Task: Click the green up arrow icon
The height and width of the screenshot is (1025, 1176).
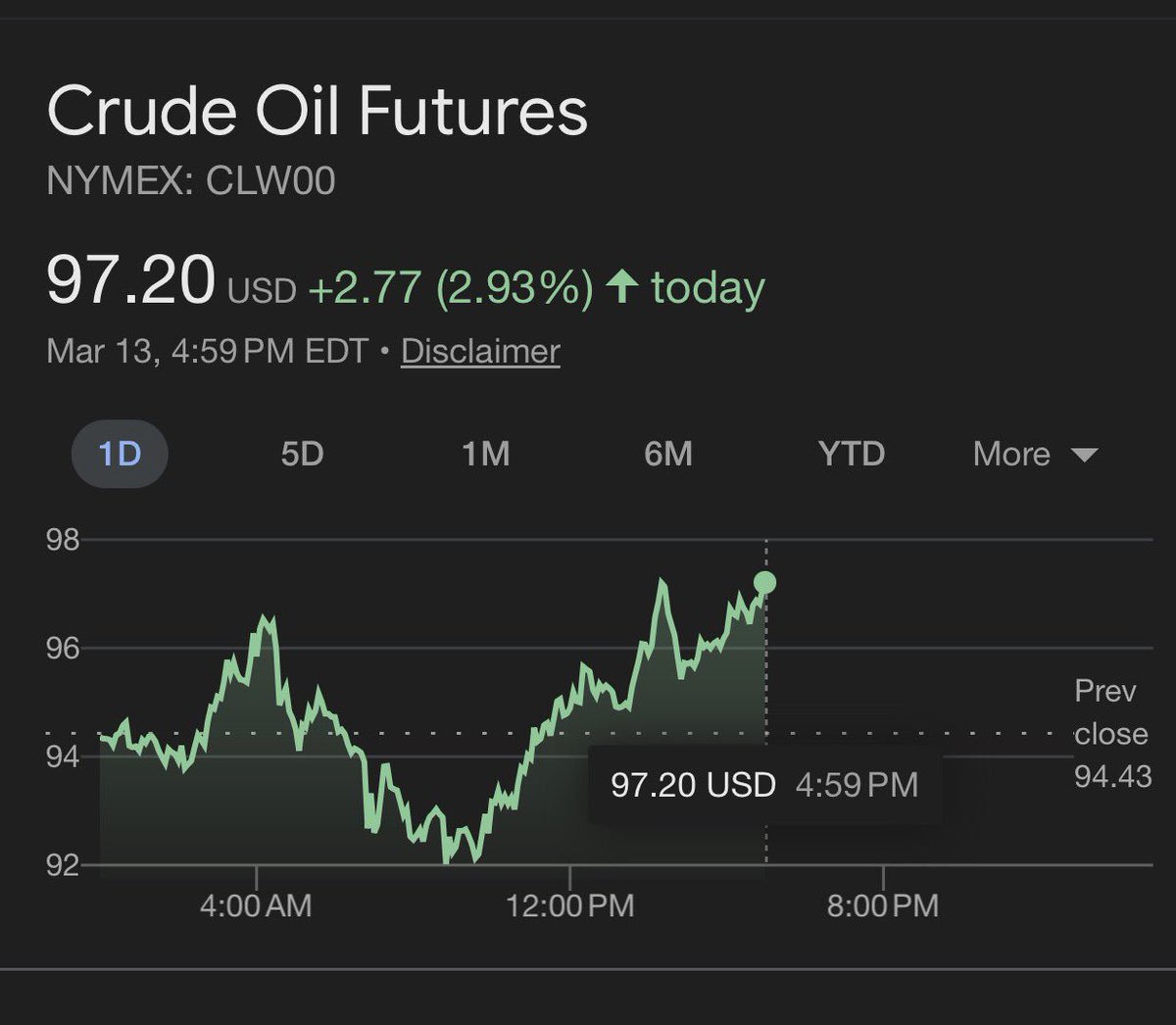Action: click(x=622, y=287)
